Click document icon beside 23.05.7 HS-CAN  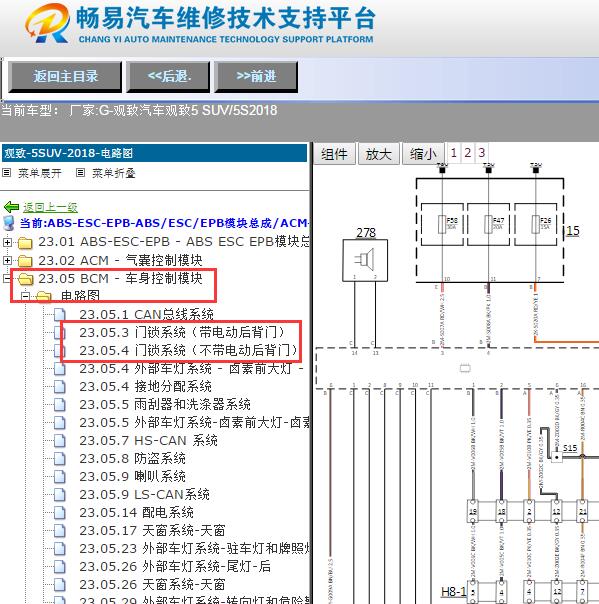point(60,440)
